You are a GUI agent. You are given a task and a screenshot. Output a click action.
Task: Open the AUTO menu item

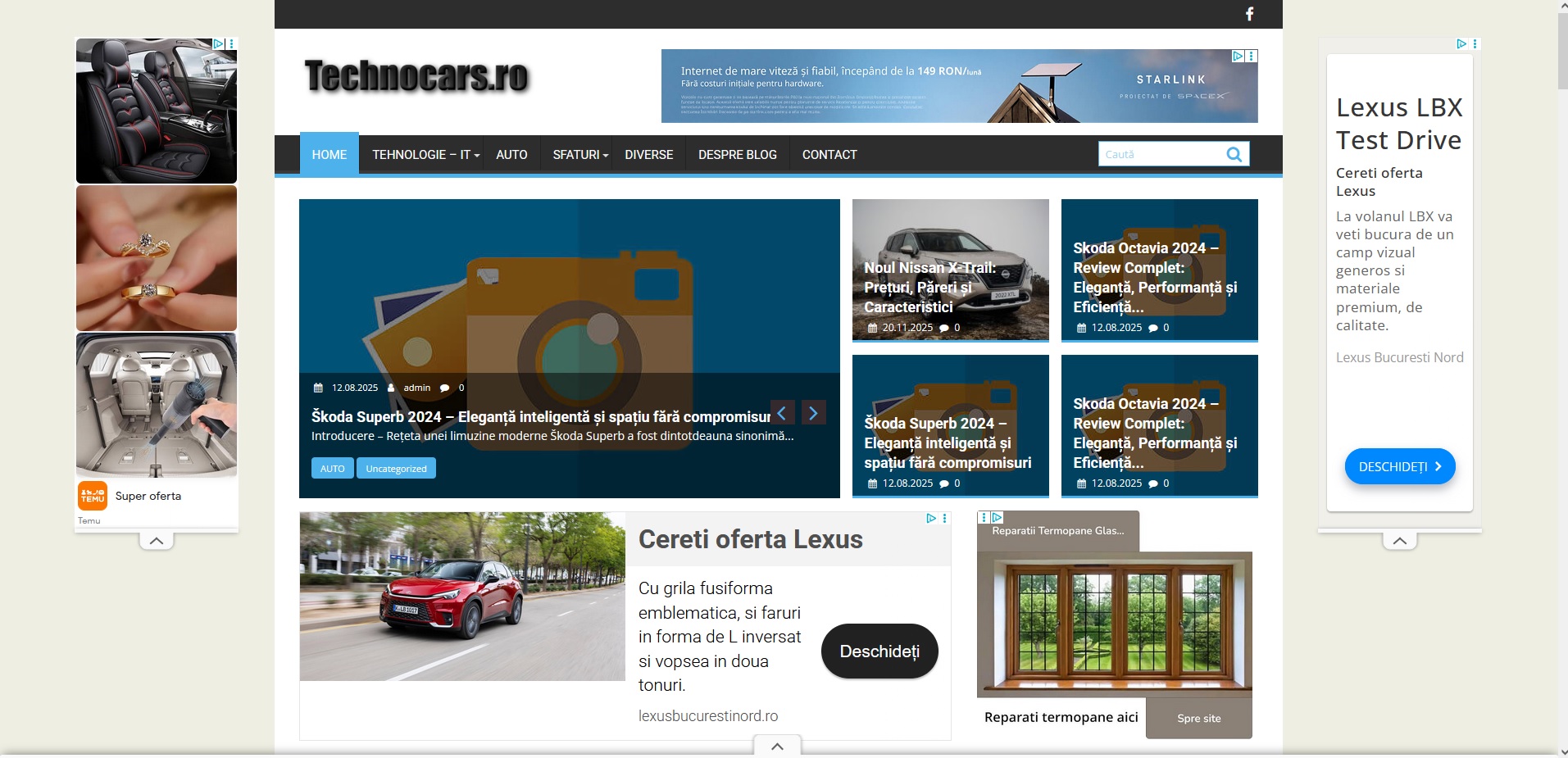(x=511, y=154)
